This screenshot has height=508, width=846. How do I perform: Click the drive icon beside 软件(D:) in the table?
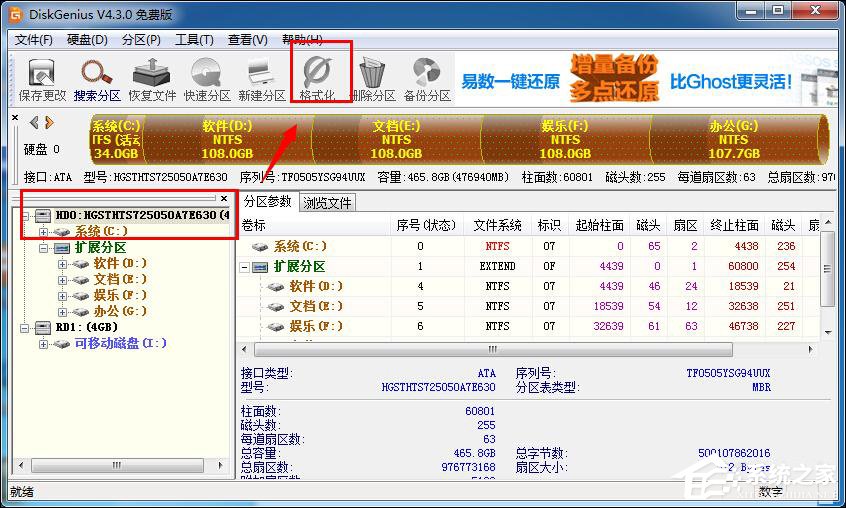(276, 286)
